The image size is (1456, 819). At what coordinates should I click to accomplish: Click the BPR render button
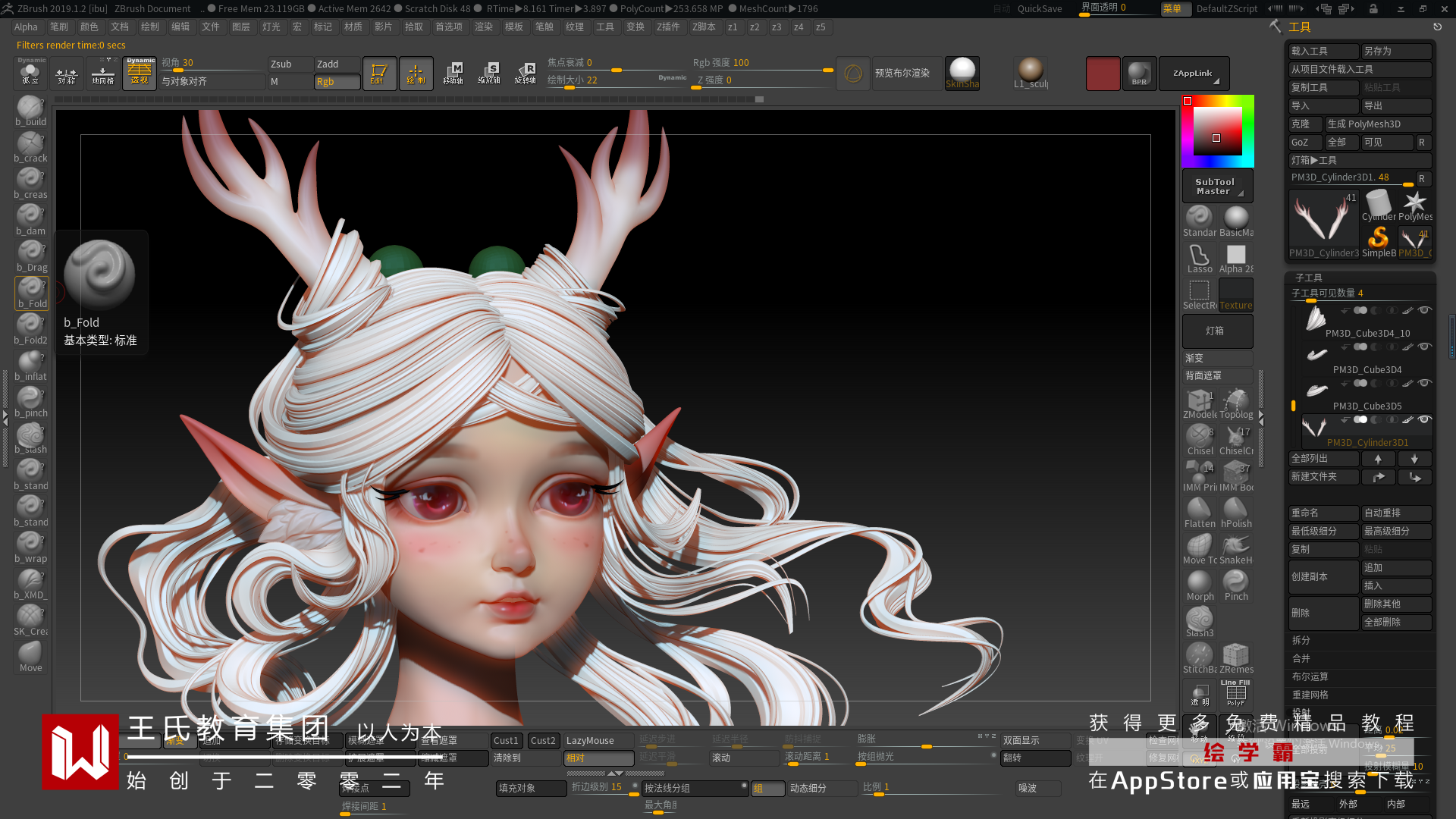click(x=1139, y=74)
